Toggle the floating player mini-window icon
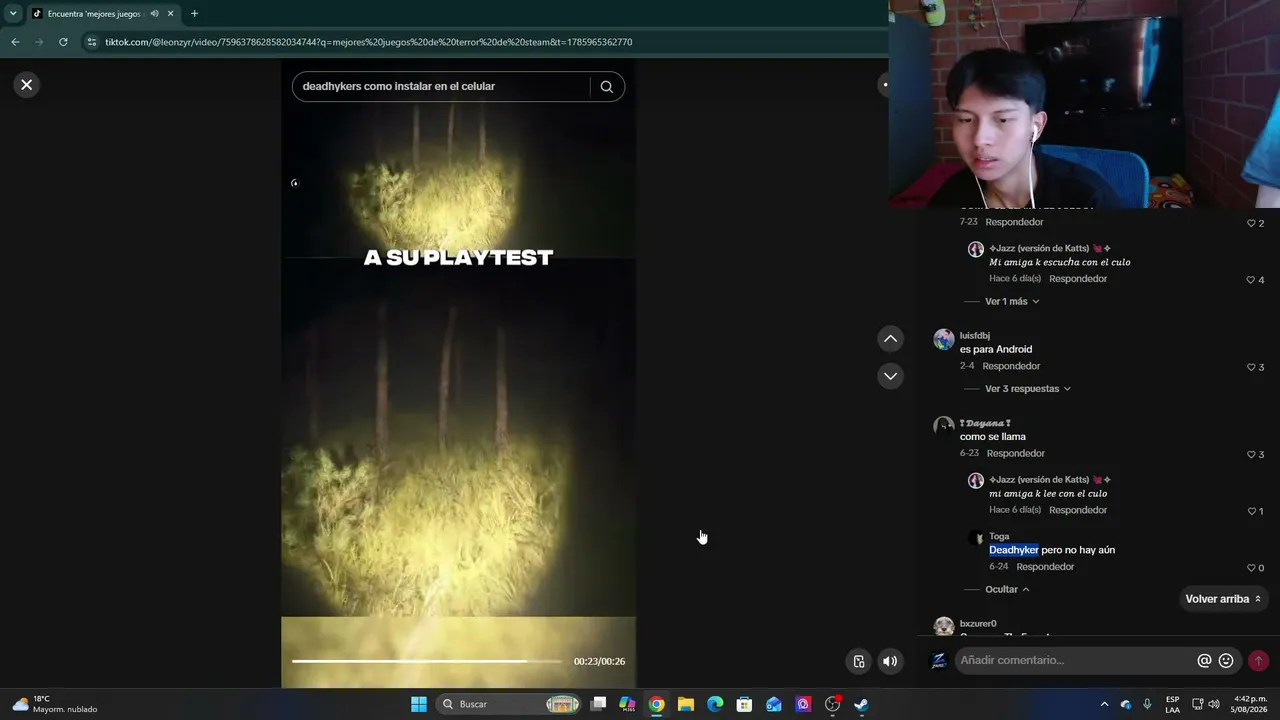 (859, 661)
